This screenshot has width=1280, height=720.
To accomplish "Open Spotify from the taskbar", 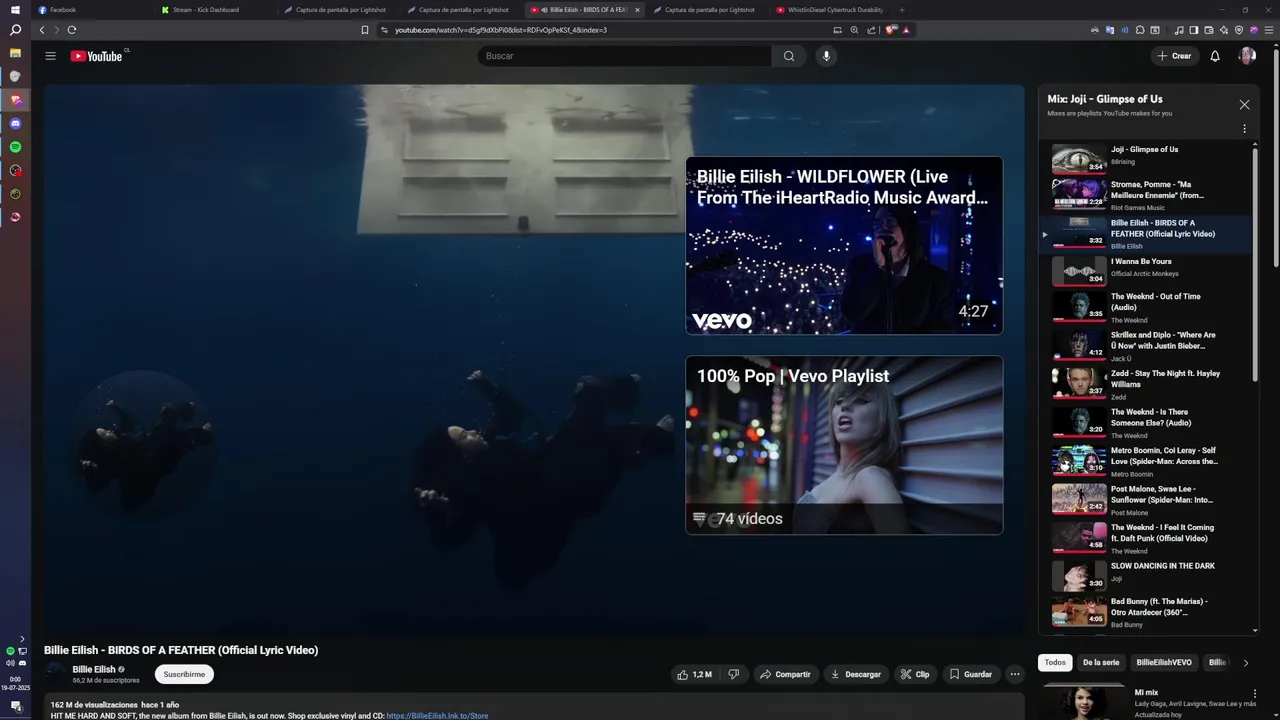I will coord(15,147).
